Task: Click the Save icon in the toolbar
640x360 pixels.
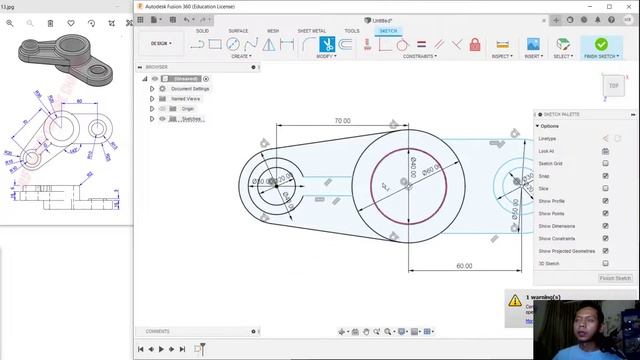Action: pyautogui.click(x=173, y=20)
